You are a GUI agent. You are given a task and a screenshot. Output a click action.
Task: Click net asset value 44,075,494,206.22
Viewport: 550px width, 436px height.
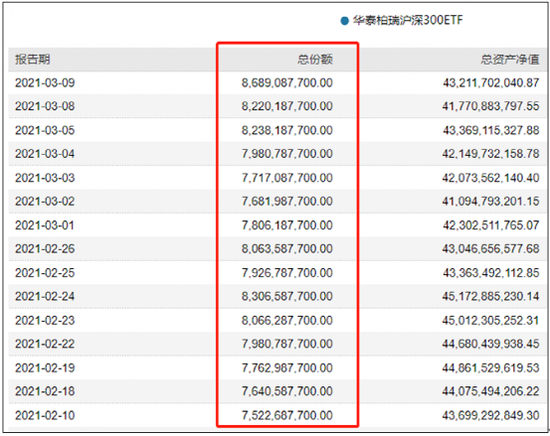pyautogui.click(x=491, y=391)
